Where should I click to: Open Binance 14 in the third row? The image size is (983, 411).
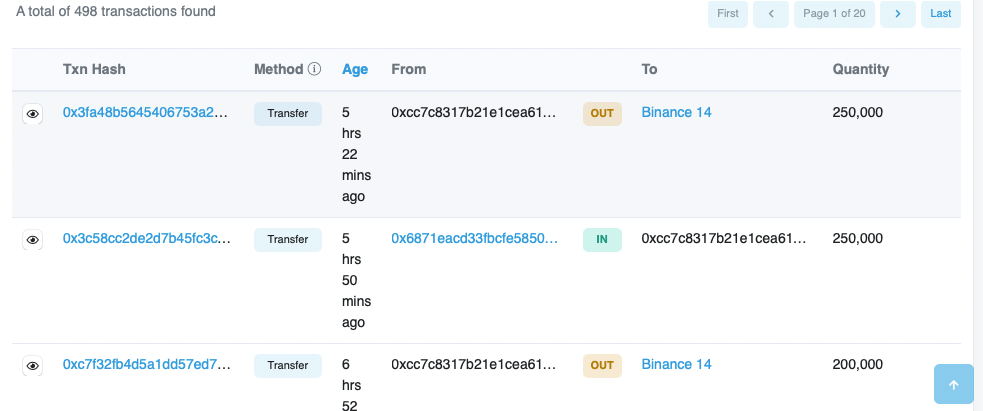pos(676,364)
